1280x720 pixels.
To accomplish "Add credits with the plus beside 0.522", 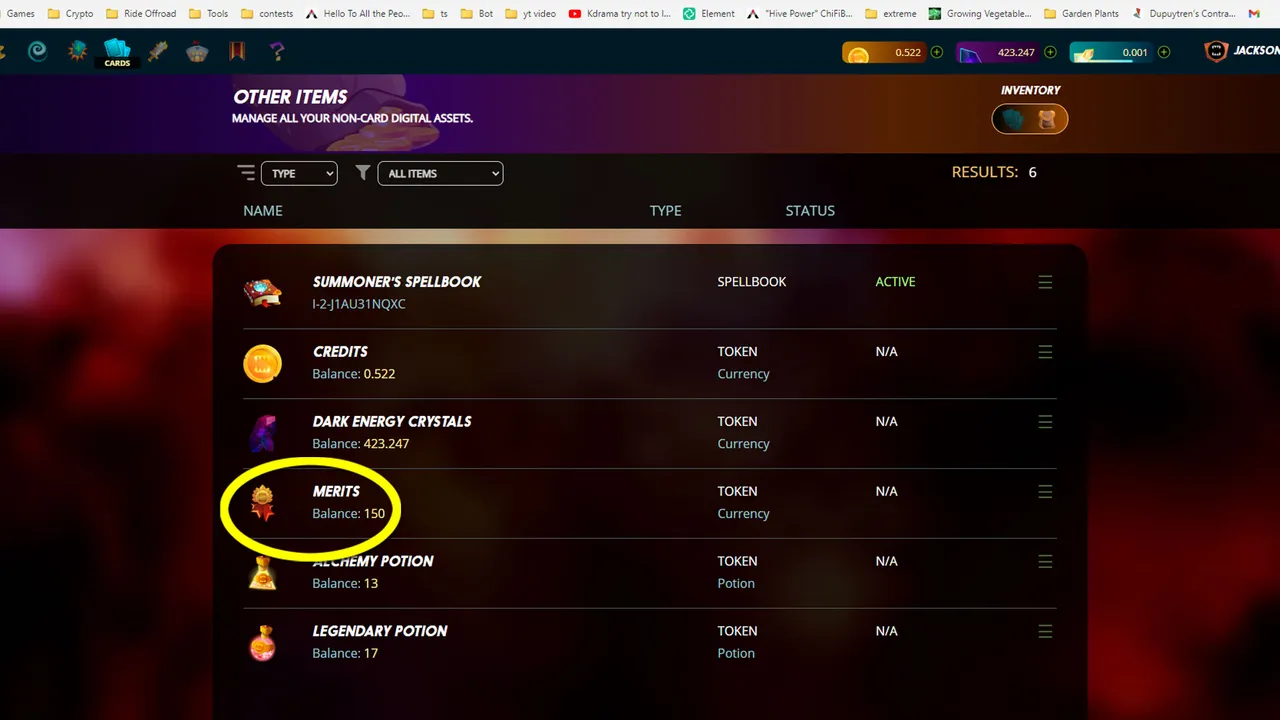I will tap(937, 52).
